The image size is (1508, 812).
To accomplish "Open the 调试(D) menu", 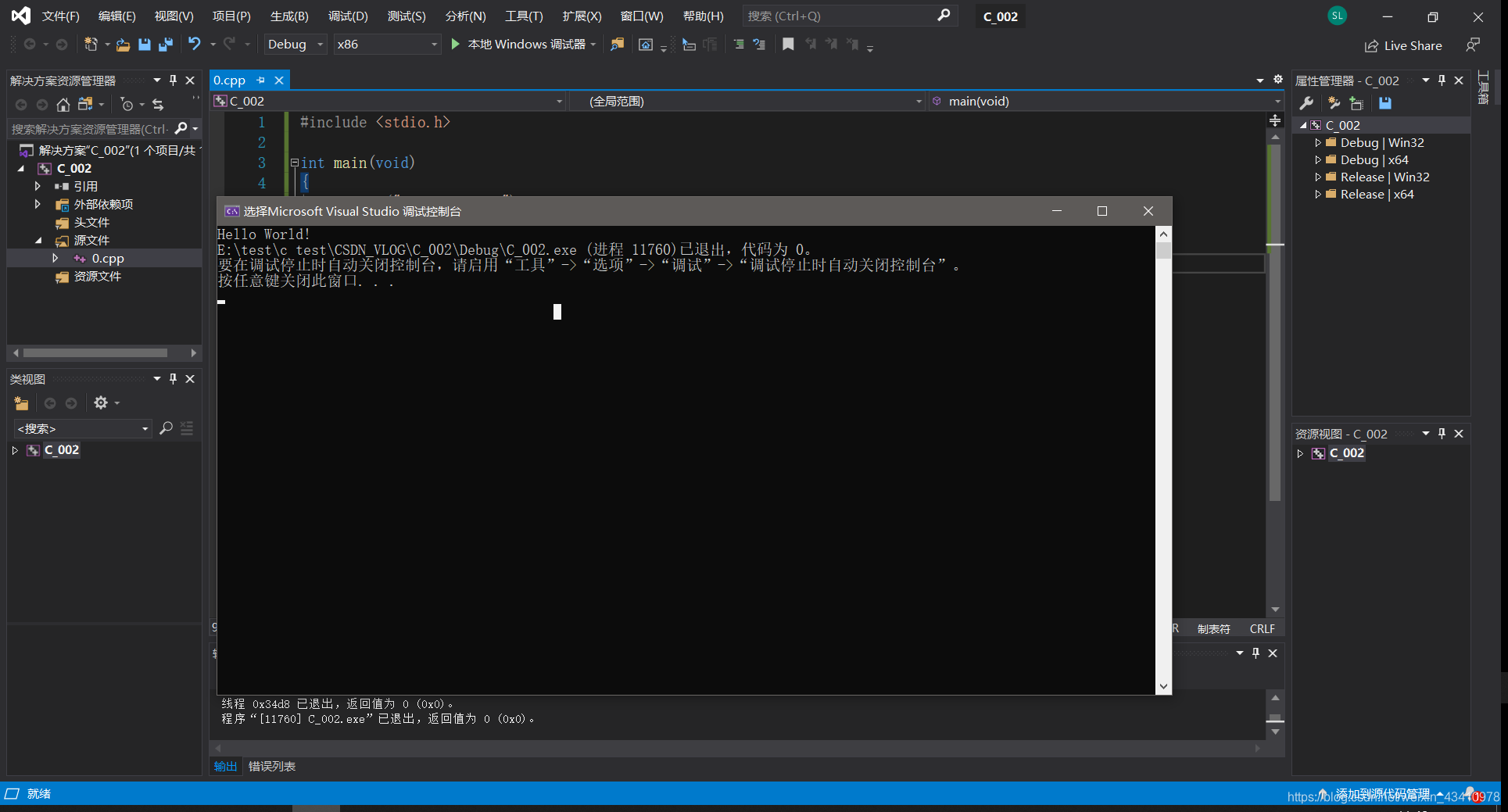I will coord(348,16).
